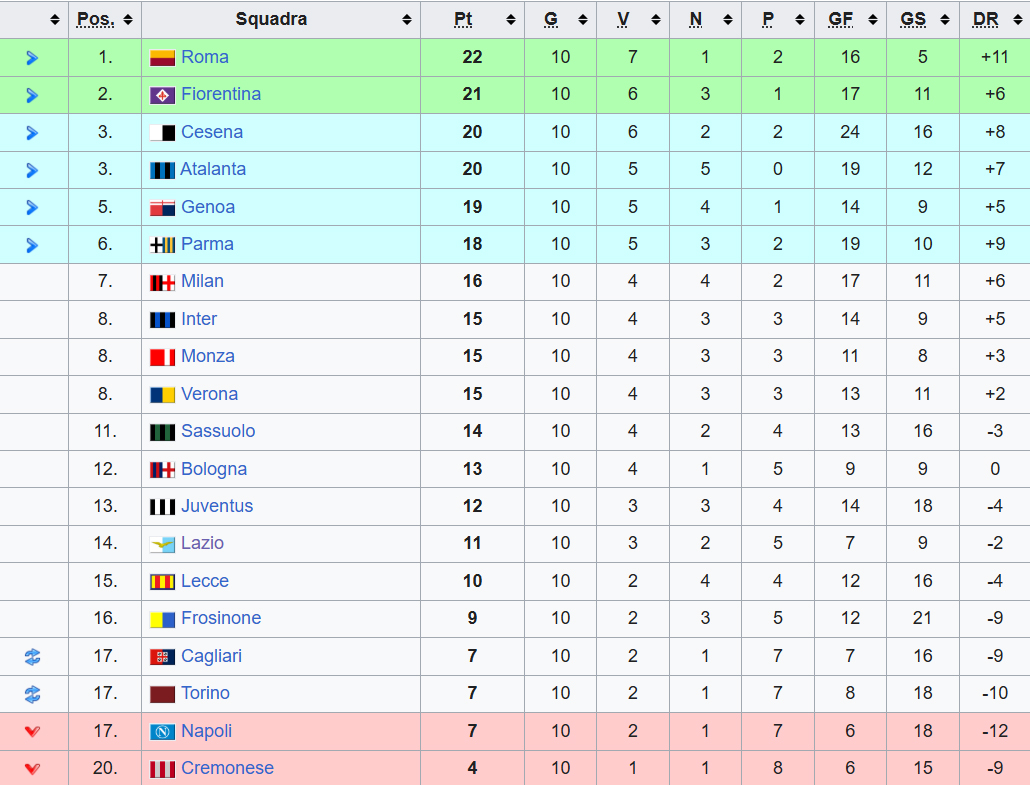Click the Roma team flag icon
Viewport: 1030px width, 785px height.
point(162,58)
